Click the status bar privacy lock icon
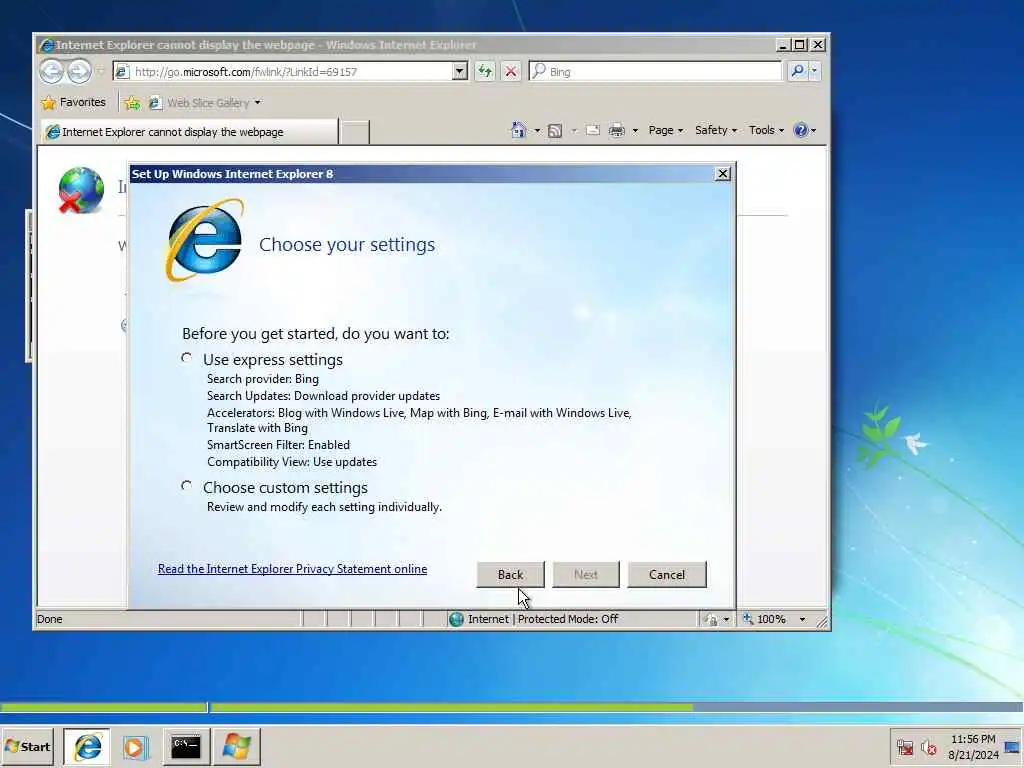This screenshot has height=768, width=1024. click(711, 620)
